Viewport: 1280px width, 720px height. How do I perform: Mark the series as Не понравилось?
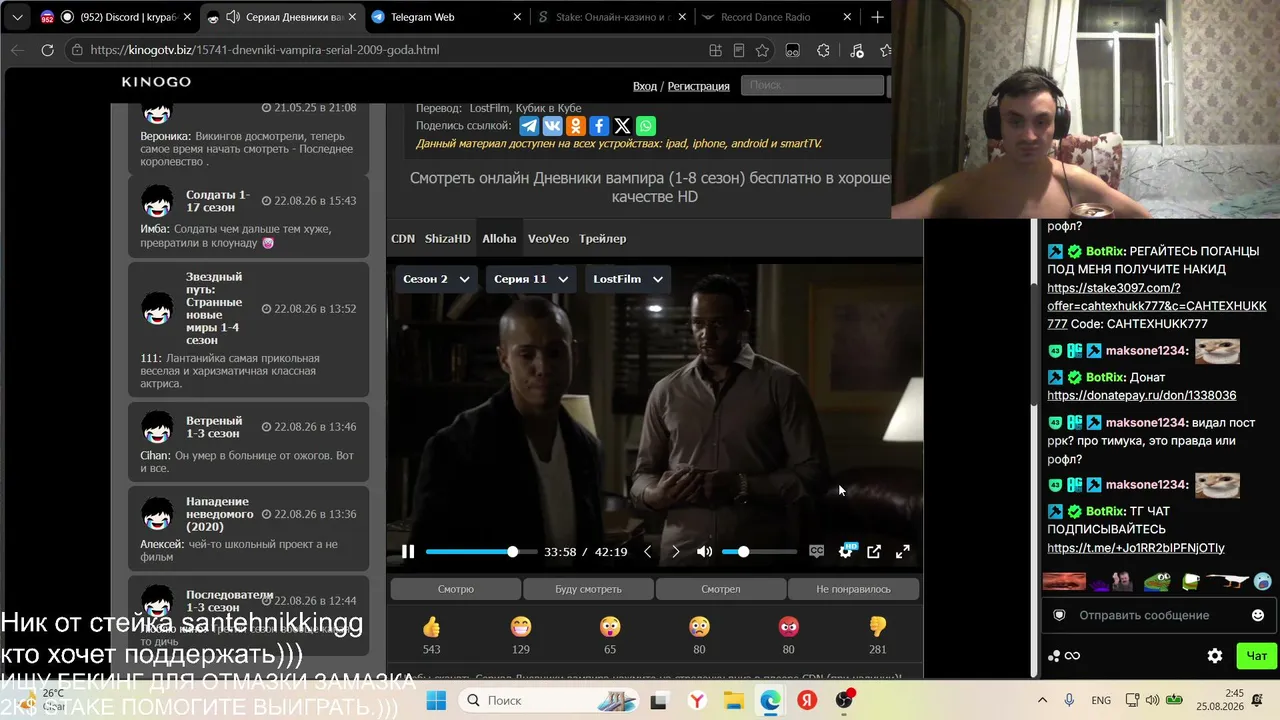[x=853, y=589]
